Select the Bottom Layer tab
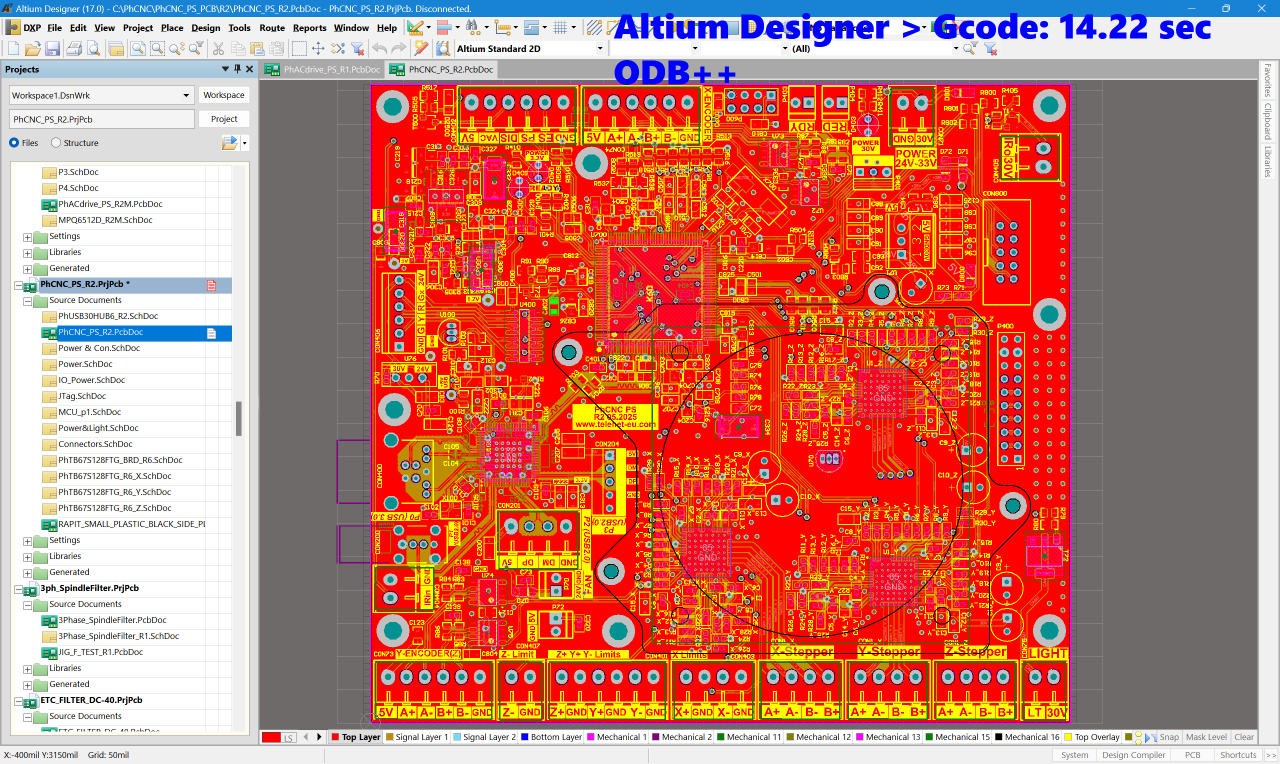Viewport: 1280px width, 764px height. (551, 737)
